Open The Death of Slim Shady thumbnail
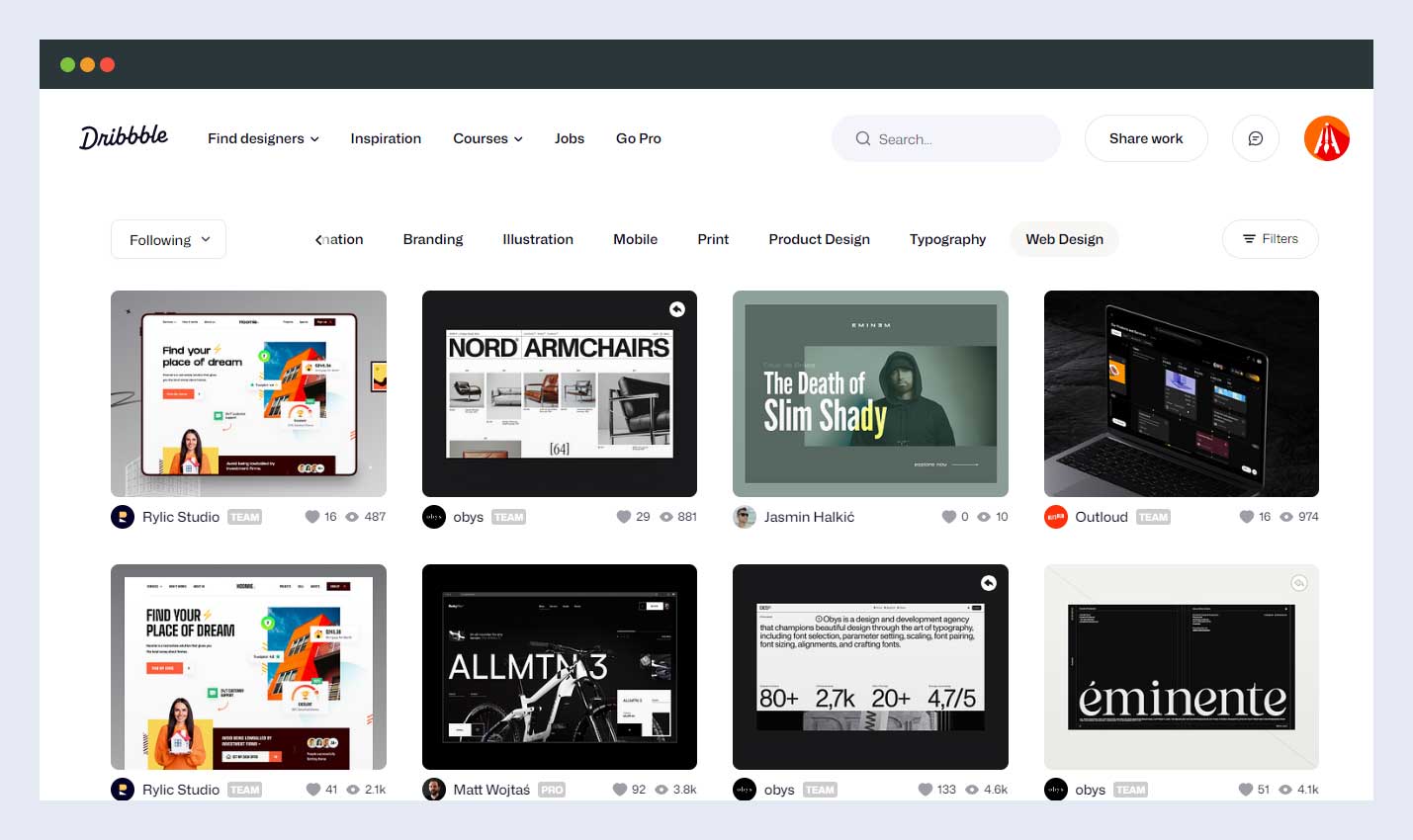The image size is (1413, 840). pos(870,393)
